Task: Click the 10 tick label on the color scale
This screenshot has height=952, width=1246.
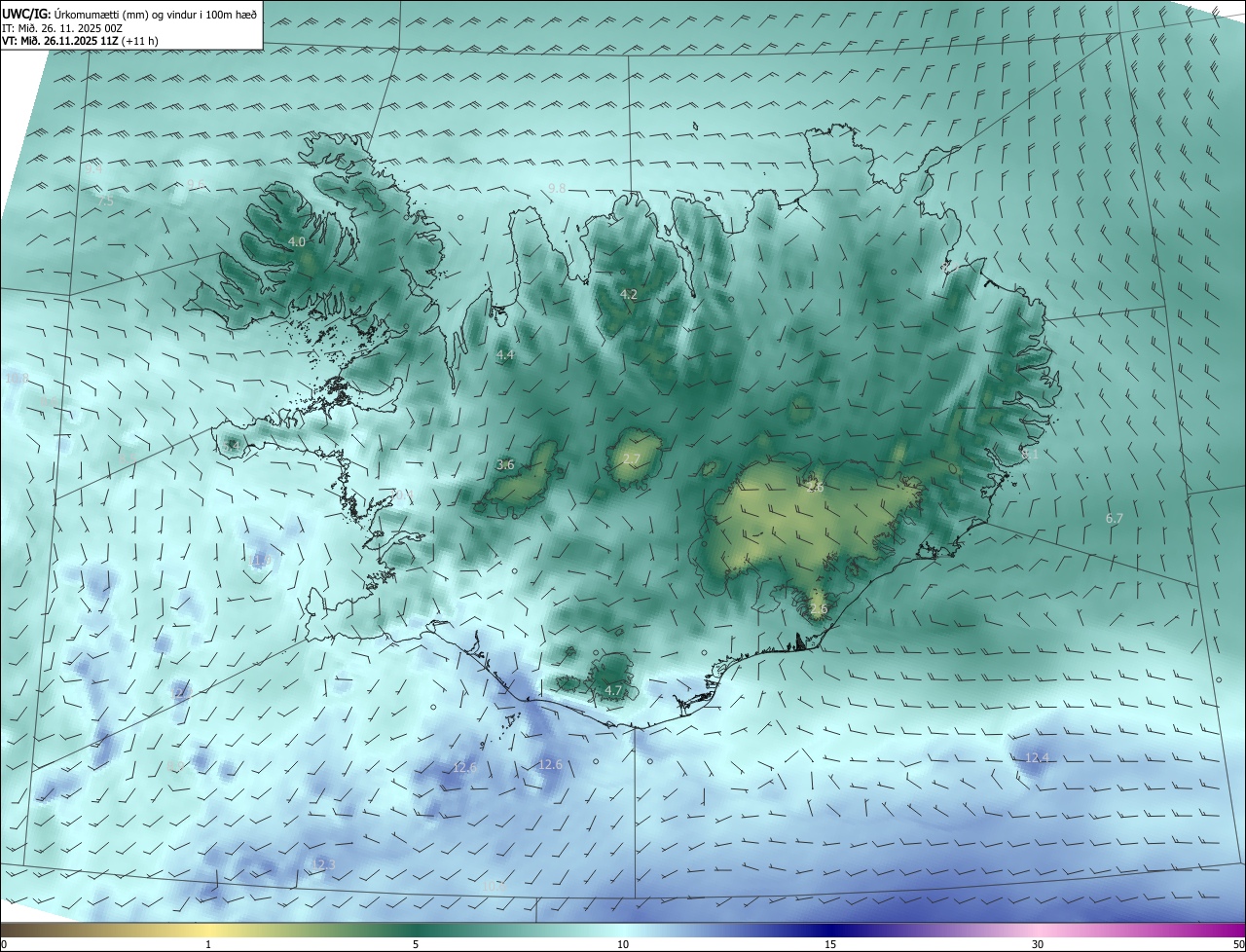Action: point(623,944)
